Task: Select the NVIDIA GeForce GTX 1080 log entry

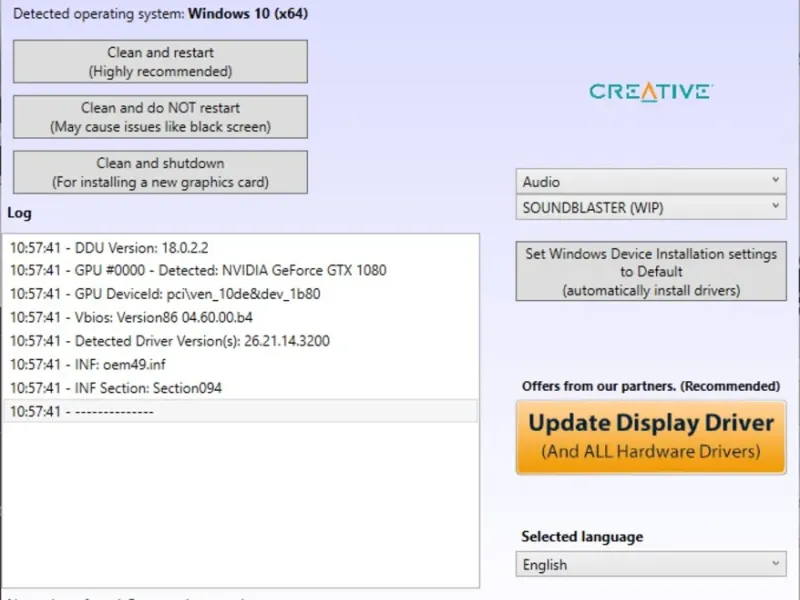Action: pos(240,270)
